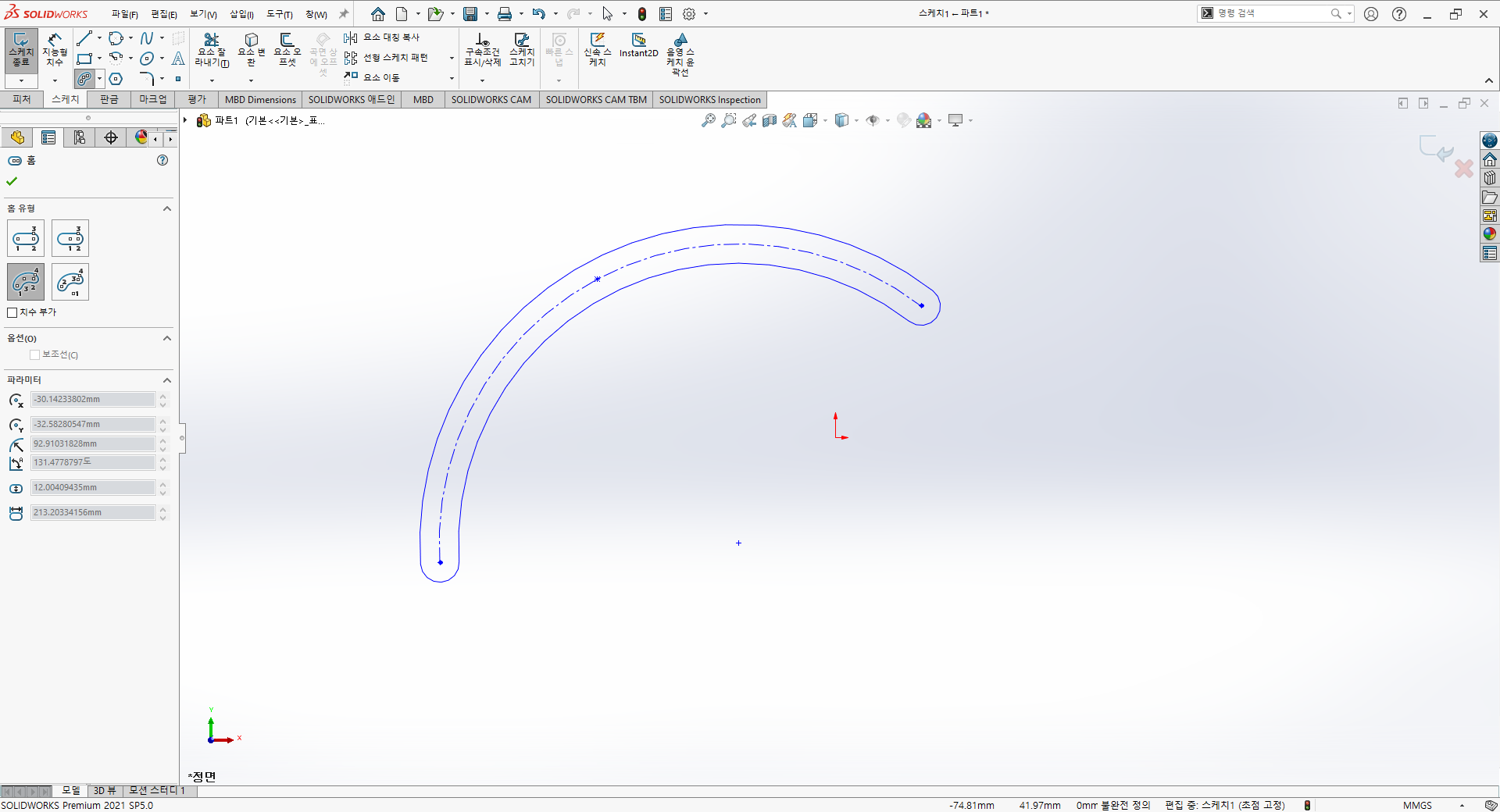Click the Save icon in top toolbar

click(x=470, y=14)
